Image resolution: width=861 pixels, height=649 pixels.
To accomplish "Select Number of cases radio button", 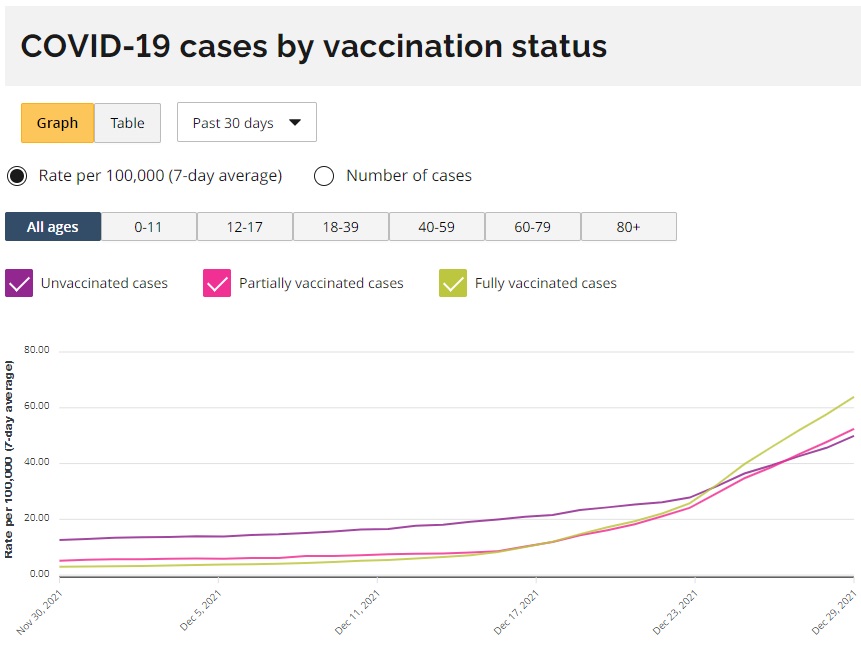I will tap(324, 176).
